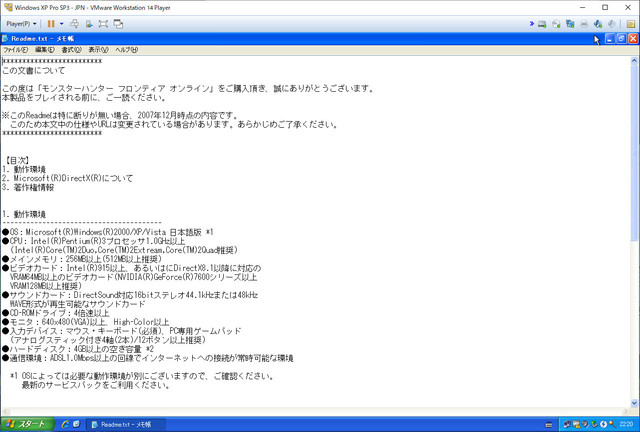Expand VMware device toolbar double-arrow
This screenshot has height=432, width=640.
[531, 24]
